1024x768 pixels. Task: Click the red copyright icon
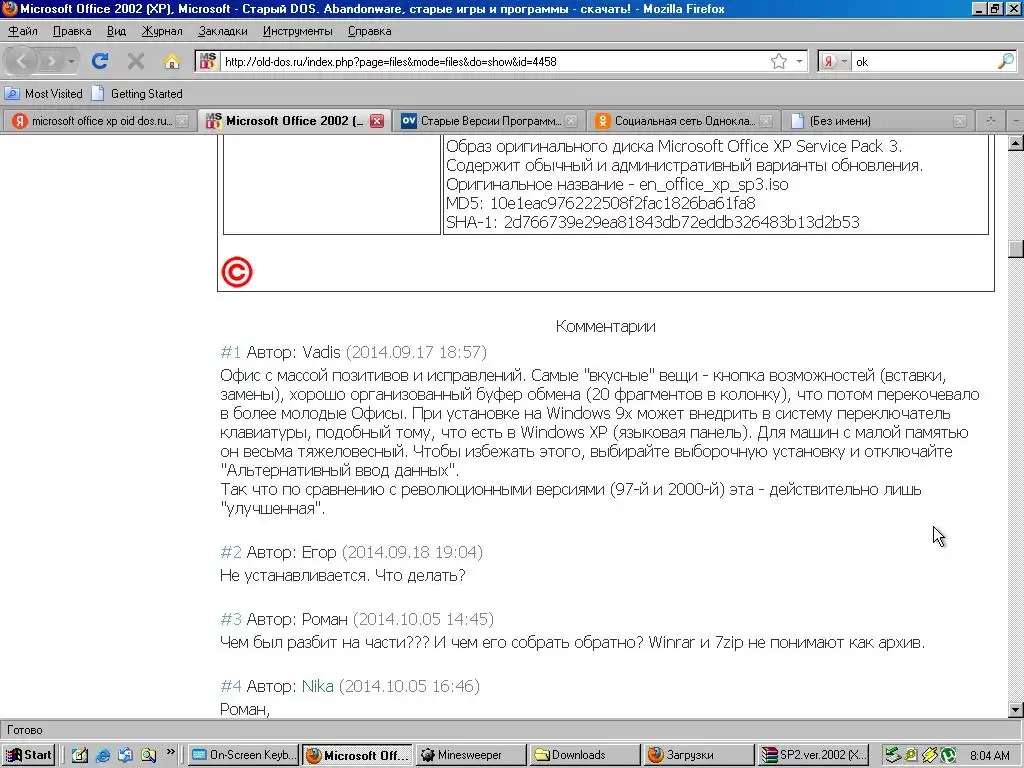236,272
